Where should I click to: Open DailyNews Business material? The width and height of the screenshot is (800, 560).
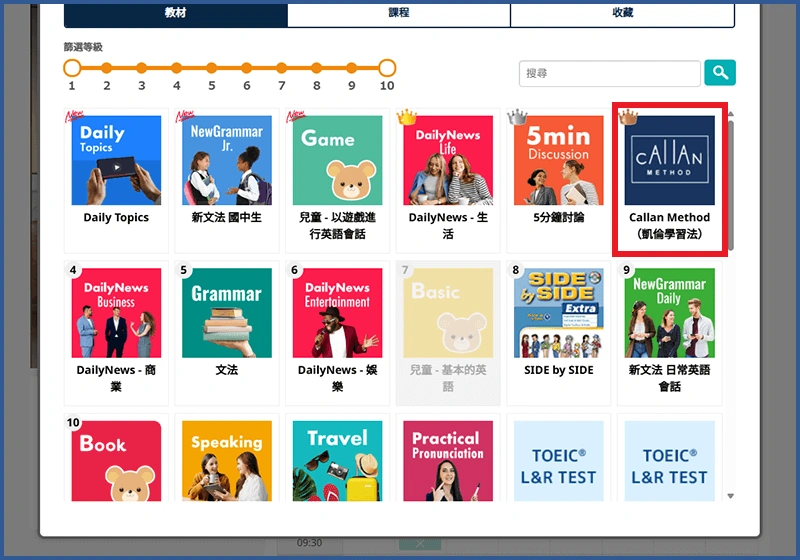click(116, 333)
